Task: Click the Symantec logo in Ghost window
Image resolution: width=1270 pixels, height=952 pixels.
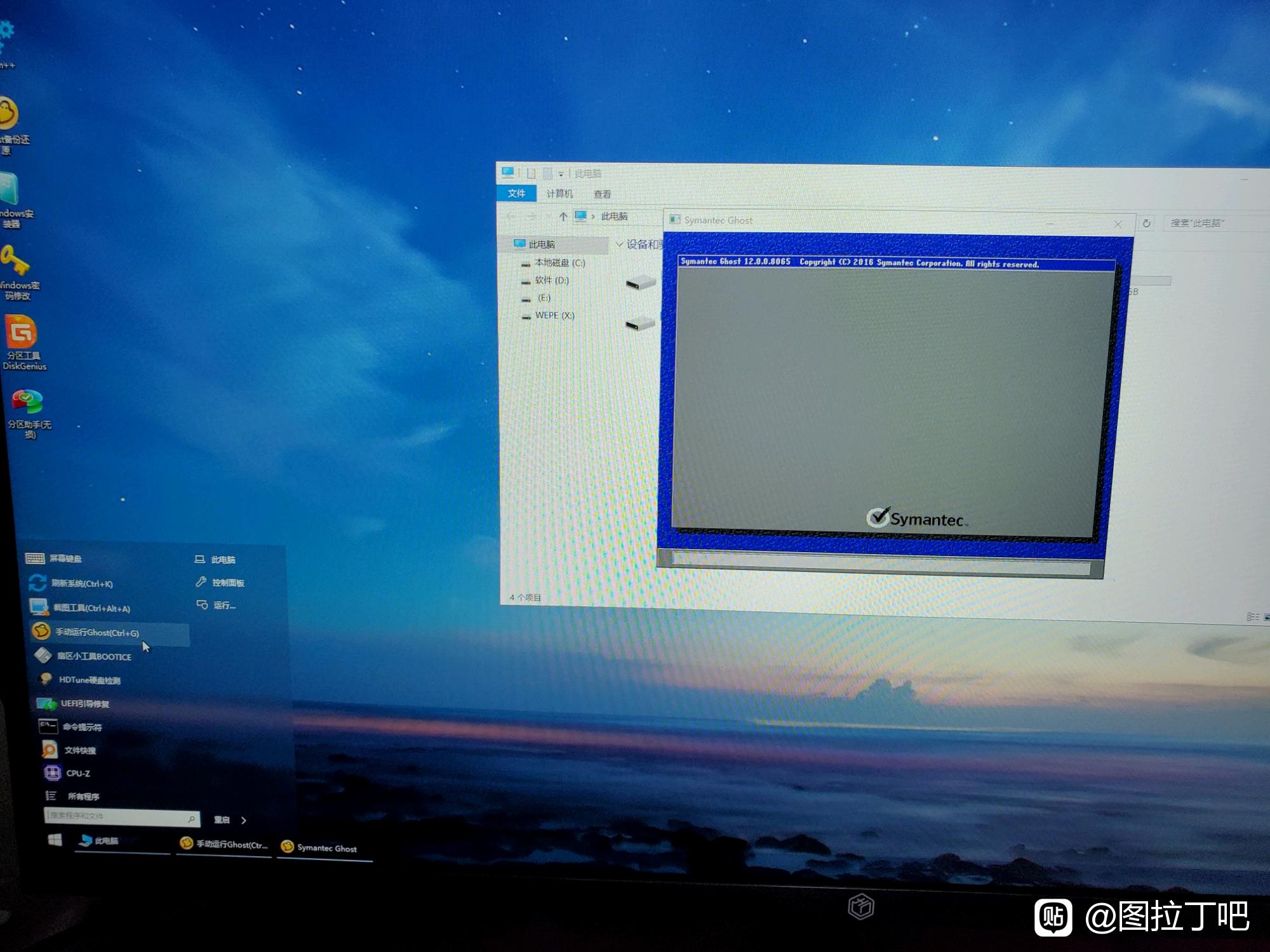Action: [x=916, y=518]
